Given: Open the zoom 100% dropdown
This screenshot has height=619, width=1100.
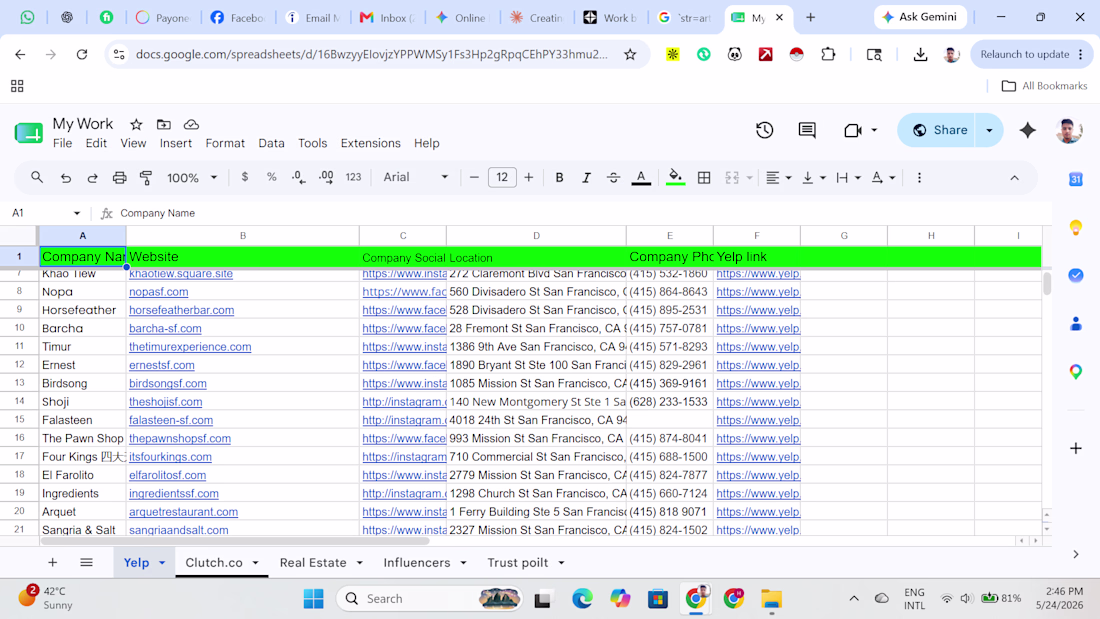Looking at the screenshot, I should coord(192,178).
